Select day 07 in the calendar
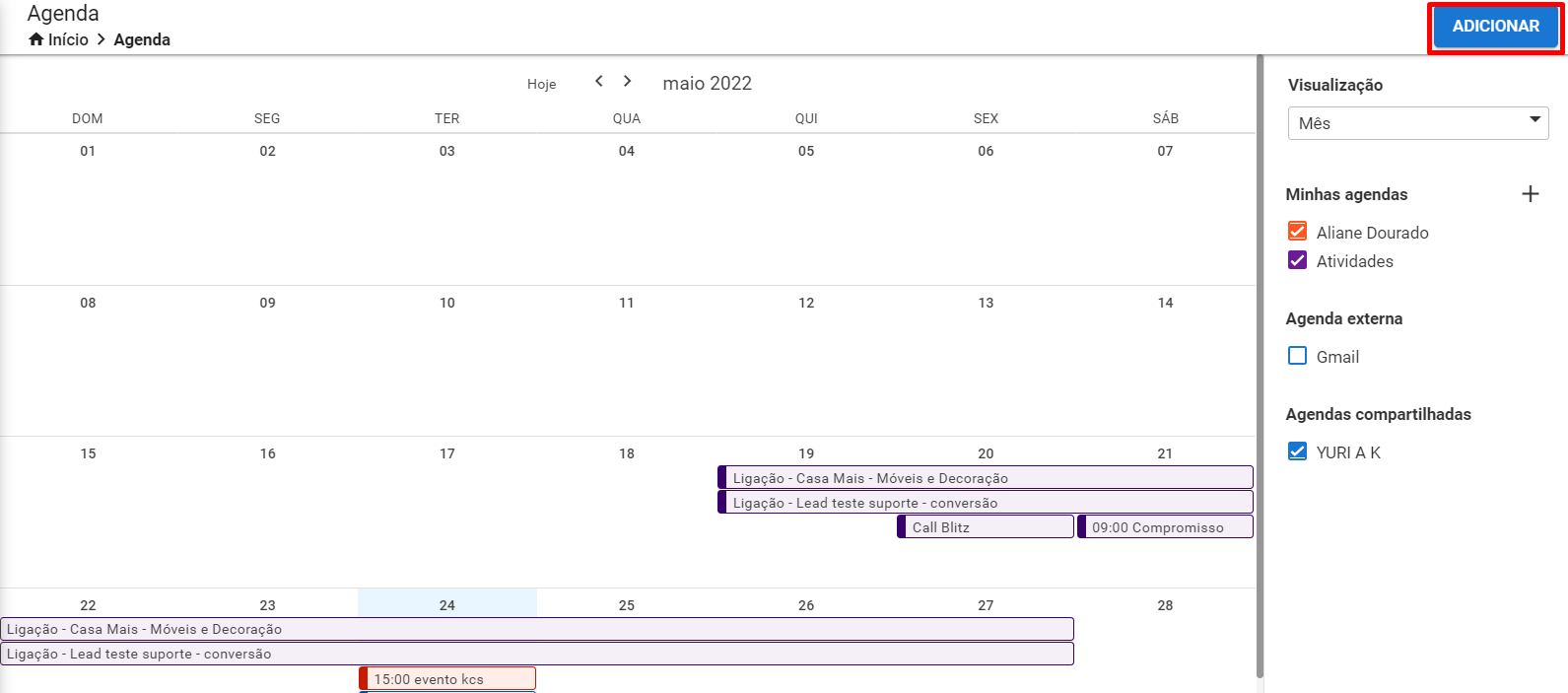The height and width of the screenshot is (693, 1568). tap(1165, 151)
